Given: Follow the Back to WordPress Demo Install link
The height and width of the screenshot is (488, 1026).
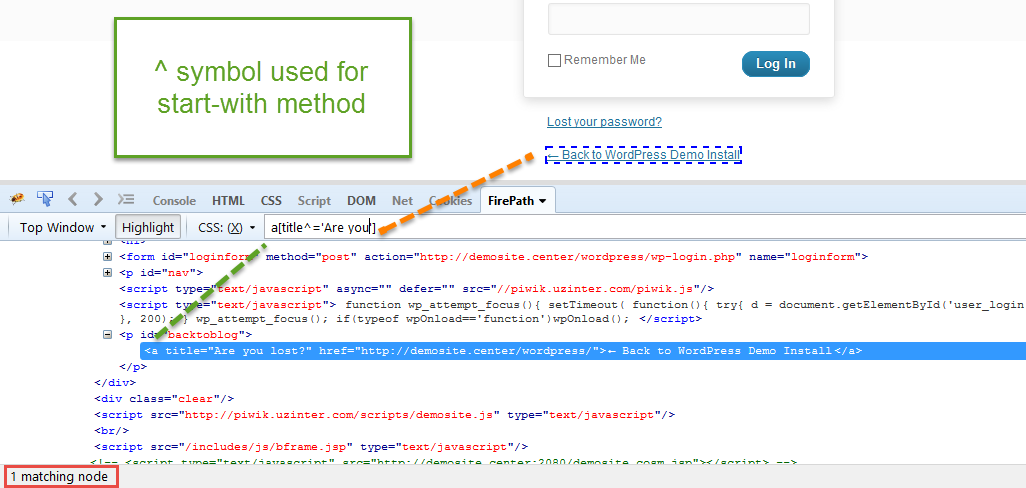Looking at the screenshot, I should [x=643, y=155].
